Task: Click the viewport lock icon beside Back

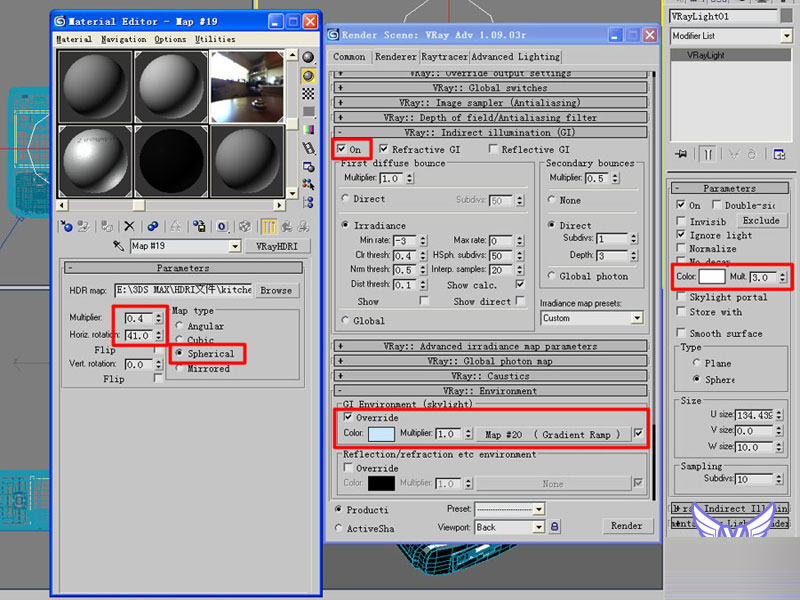Action: (555, 527)
